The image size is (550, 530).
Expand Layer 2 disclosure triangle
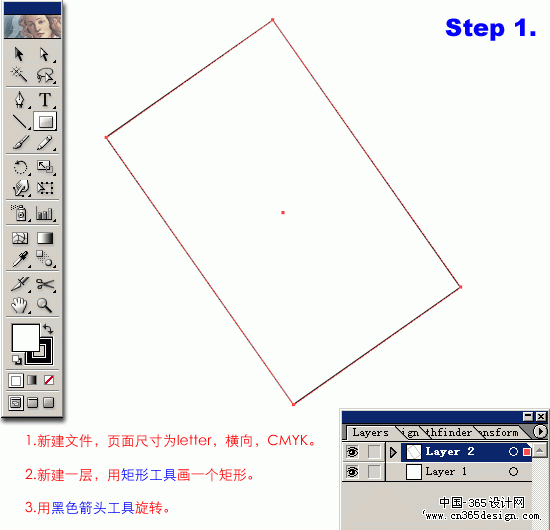click(393, 452)
